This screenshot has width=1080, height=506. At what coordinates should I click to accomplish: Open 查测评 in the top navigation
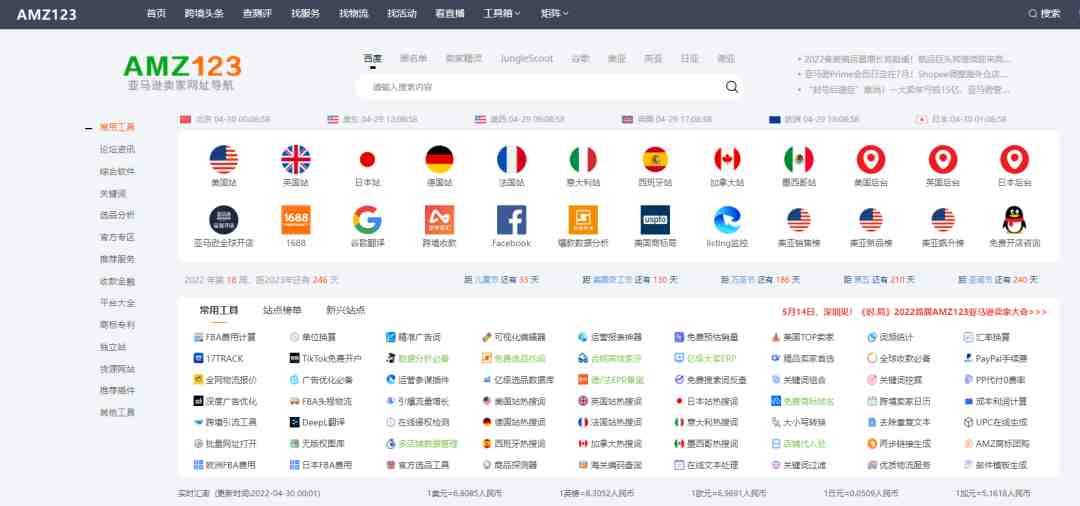(x=258, y=13)
